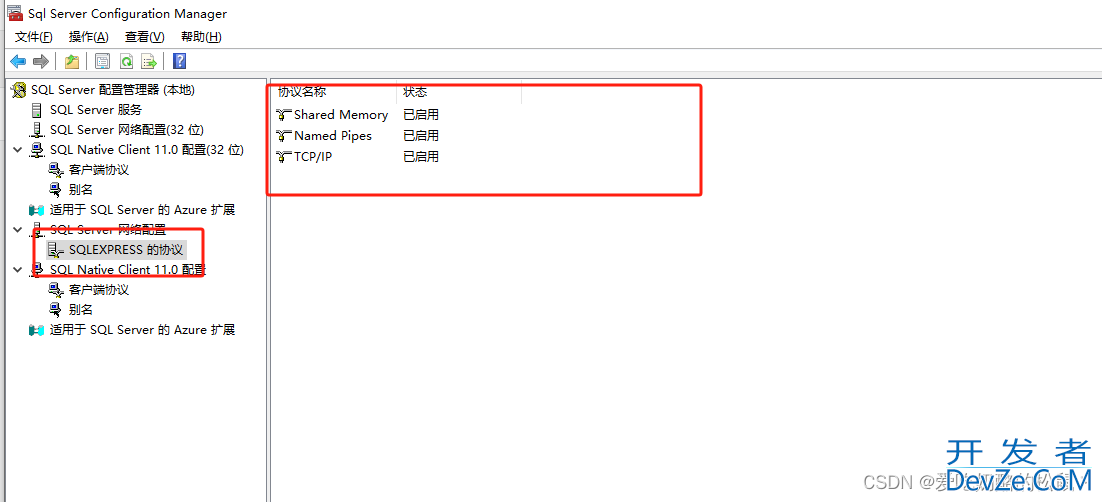The height and width of the screenshot is (502, 1102).
Task: Click the 状态 column header
Action: 415,92
